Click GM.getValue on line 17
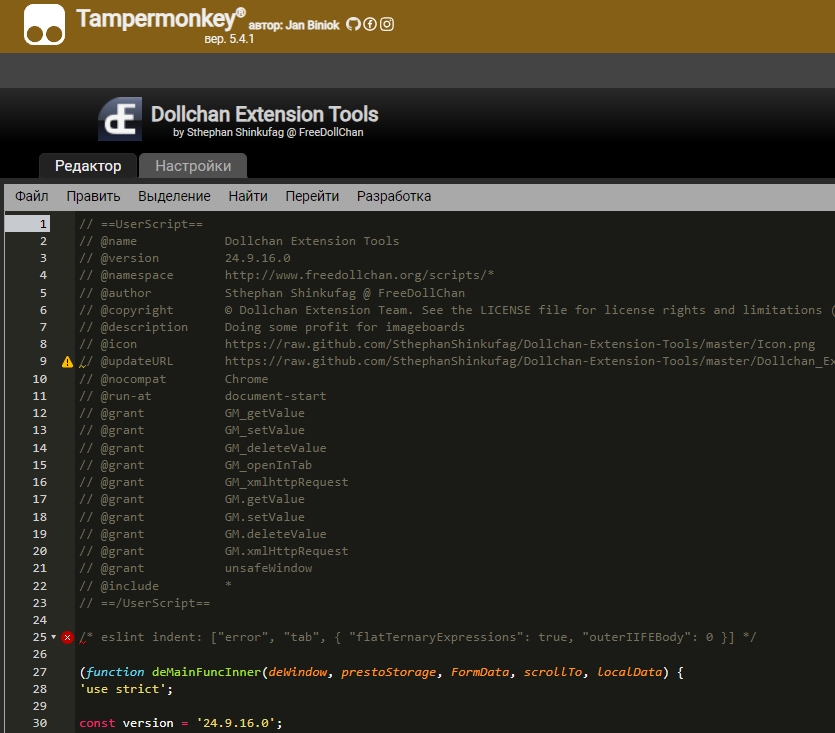The width and height of the screenshot is (835, 733). (265, 499)
